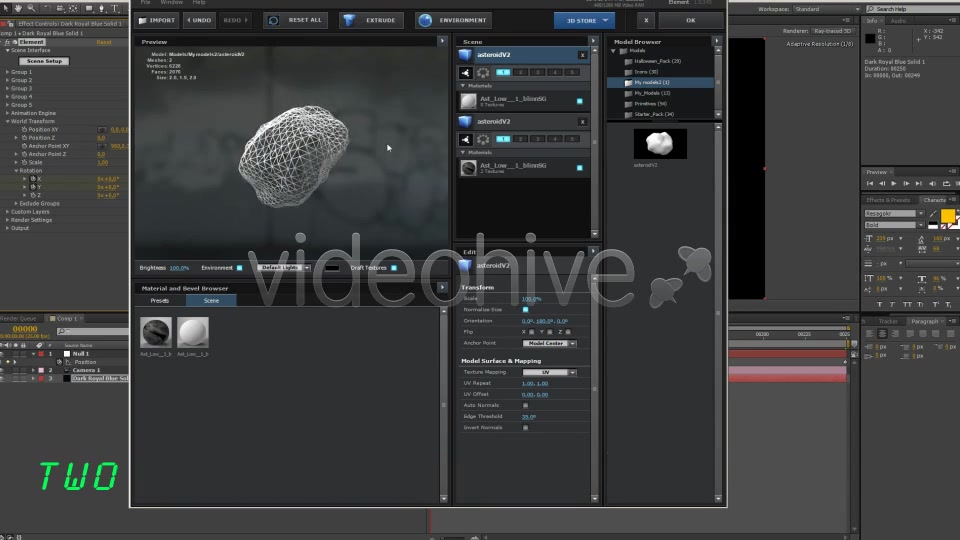Viewport: 960px width, 540px height.
Task: Assign second asteroidV2 to group 4
Action: click(555, 139)
